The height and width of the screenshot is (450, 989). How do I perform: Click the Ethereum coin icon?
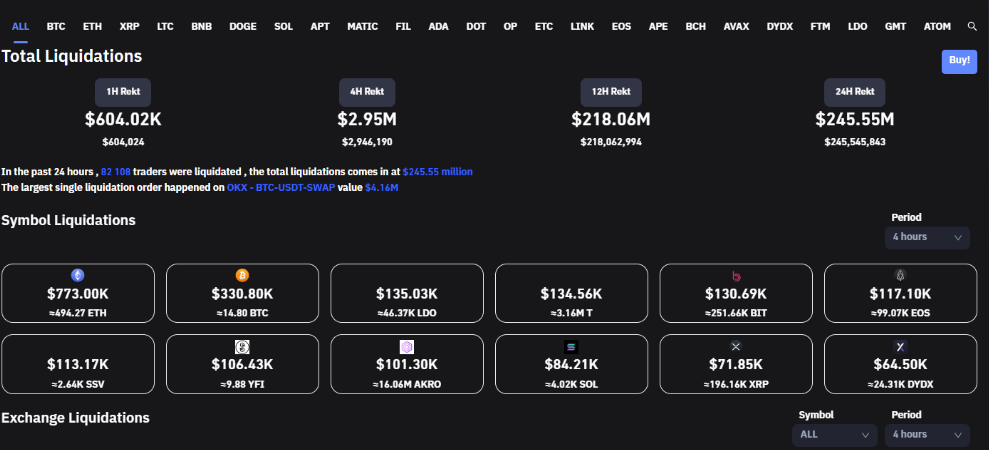click(x=78, y=275)
